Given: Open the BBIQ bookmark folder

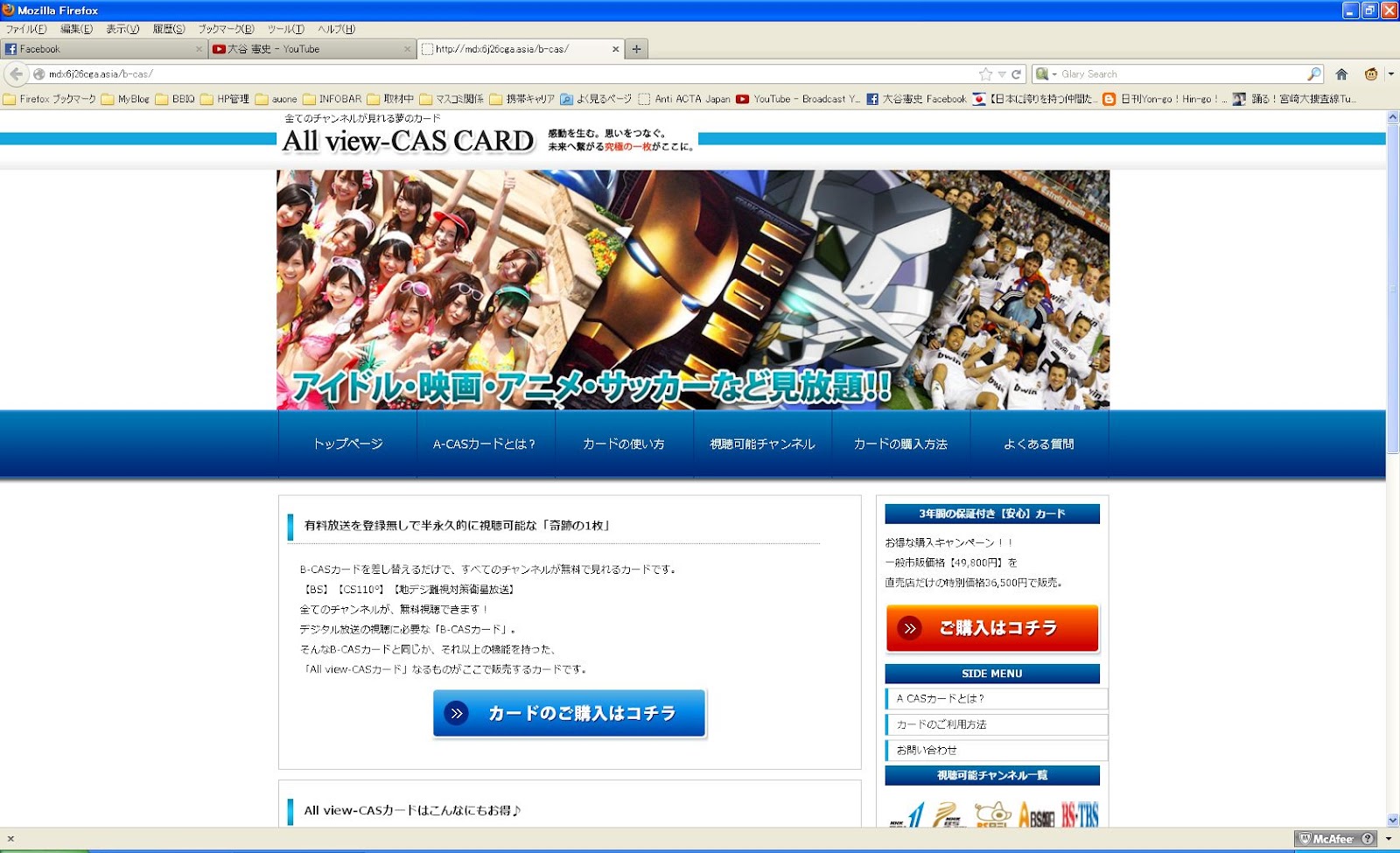Looking at the screenshot, I should click(x=175, y=99).
